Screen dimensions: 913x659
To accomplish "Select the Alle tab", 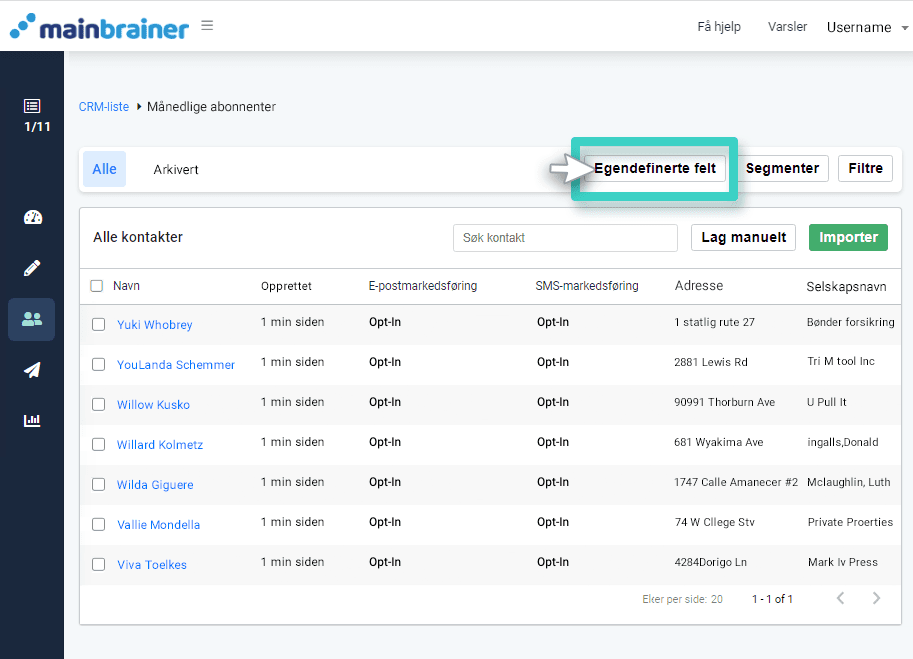I will pyautogui.click(x=104, y=169).
